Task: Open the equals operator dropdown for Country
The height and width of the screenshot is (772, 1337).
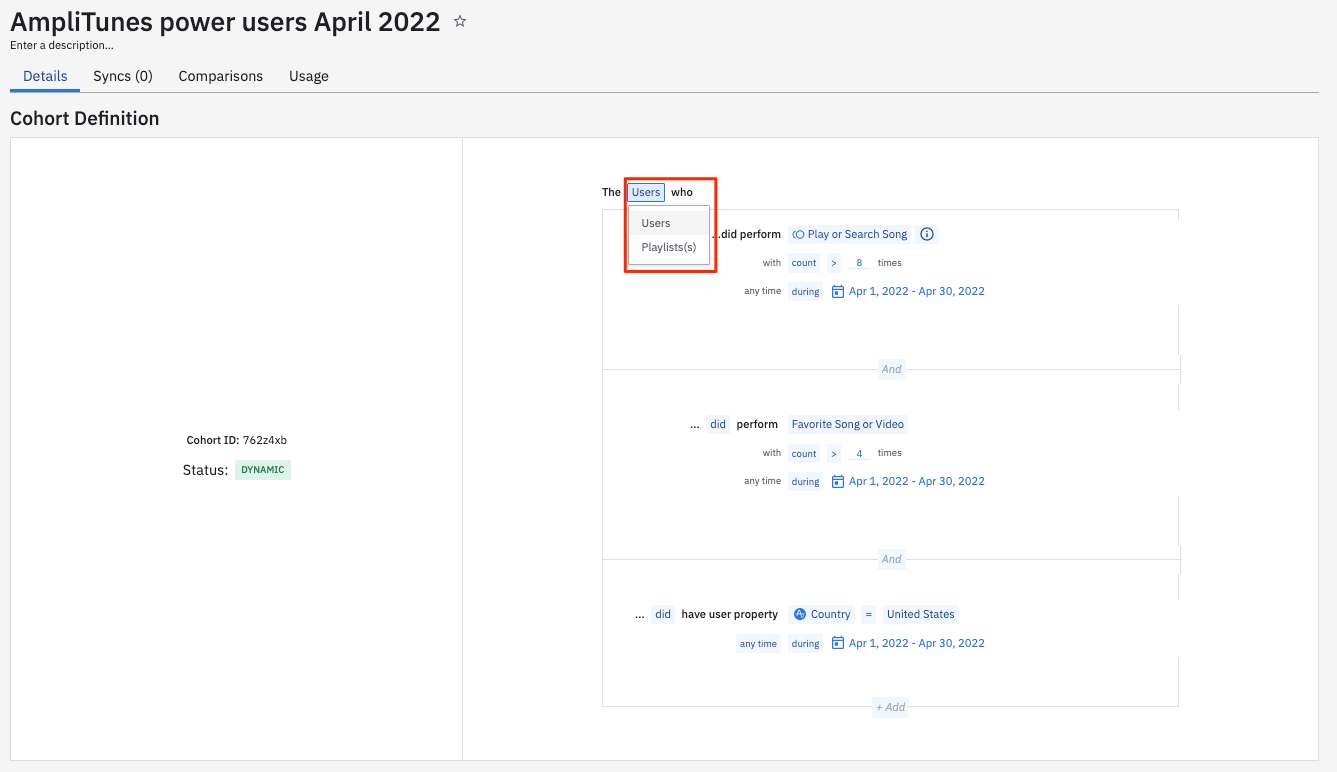Action: coord(869,614)
